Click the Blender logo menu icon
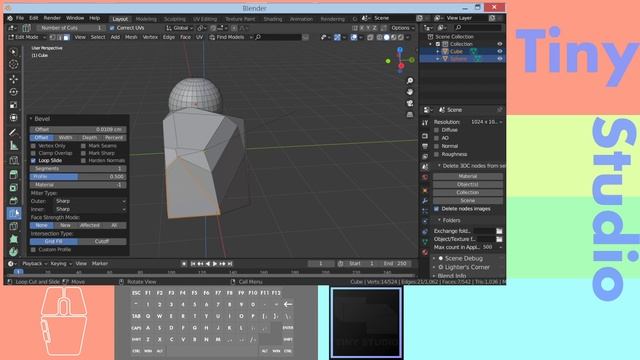This screenshot has width=640, height=360. [10, 18]
